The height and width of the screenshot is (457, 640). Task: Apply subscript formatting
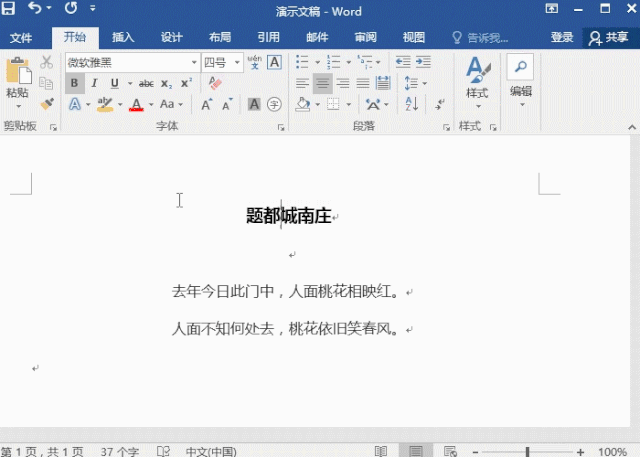tap(166, 84)
